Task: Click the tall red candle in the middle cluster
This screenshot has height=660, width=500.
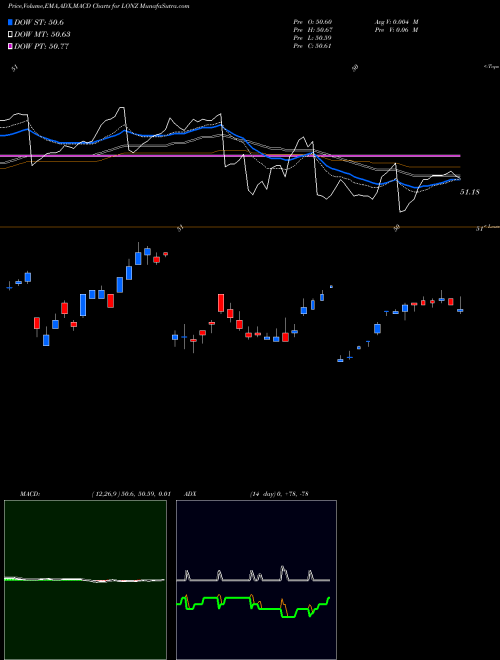Action: 221,303
